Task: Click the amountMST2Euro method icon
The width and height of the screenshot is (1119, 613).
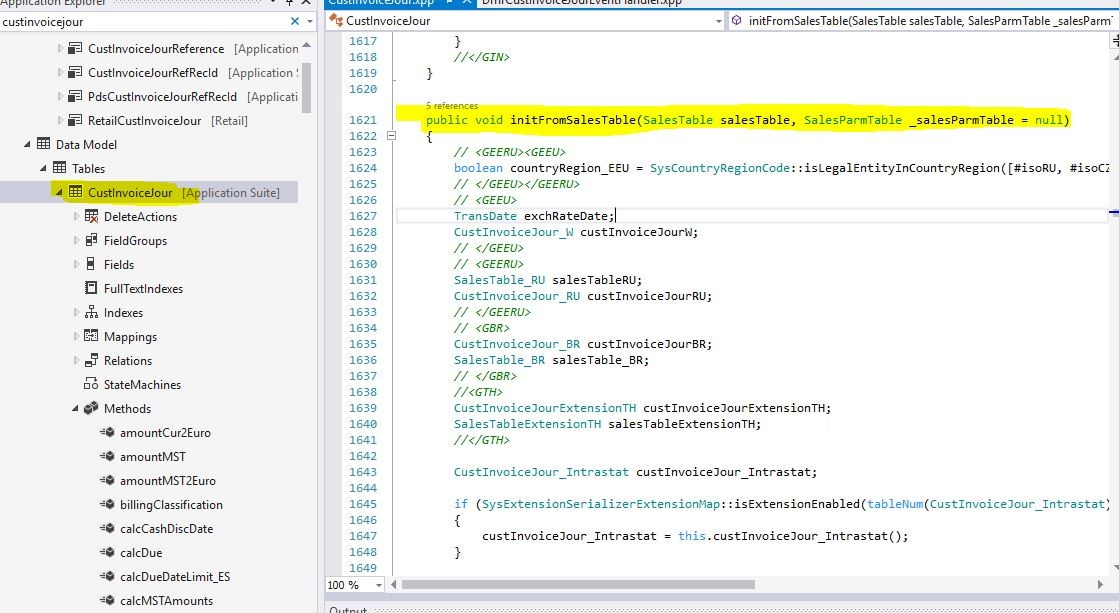Action: tap(107, 480)
